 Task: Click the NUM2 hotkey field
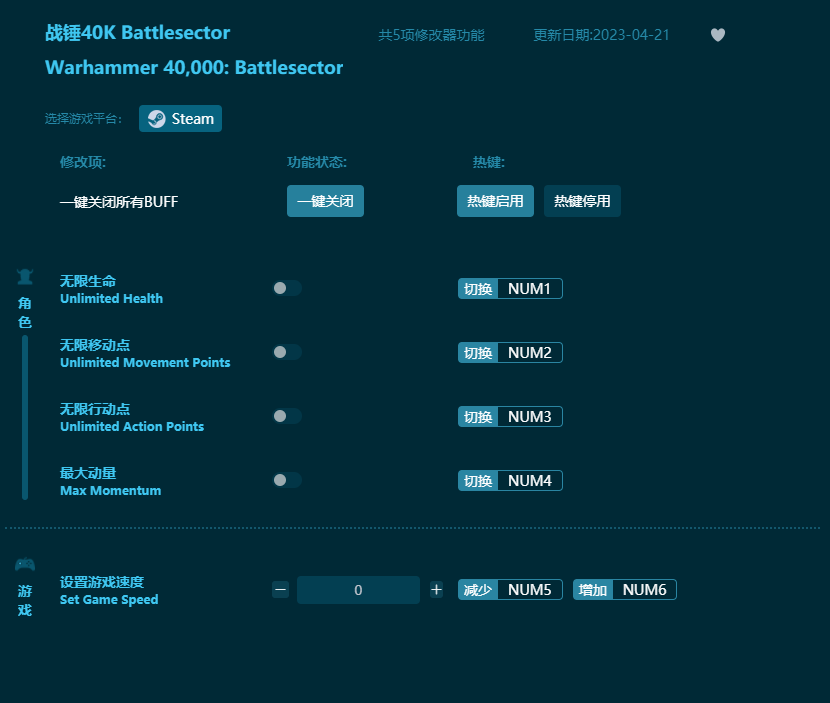[530, 353]
